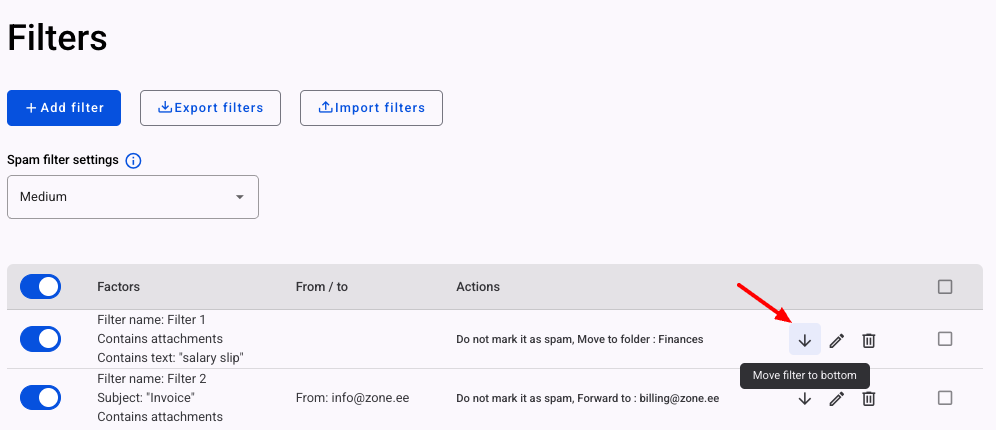Open the Medium spam level dropdown
The image size is (996, 430).
pyautogui.click(x=133, y=197)
